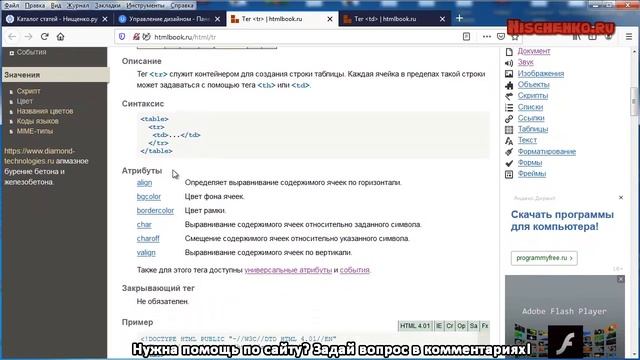Open the Журнал menu

(78, 5)
